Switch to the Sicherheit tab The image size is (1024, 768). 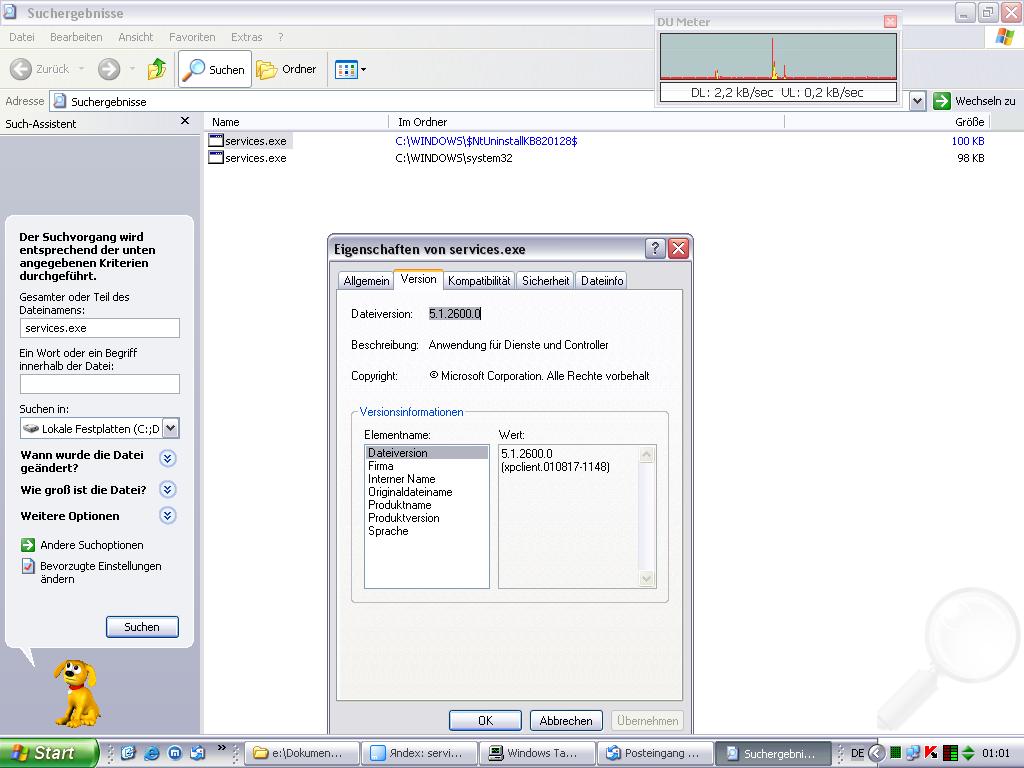tap(545, 281)
